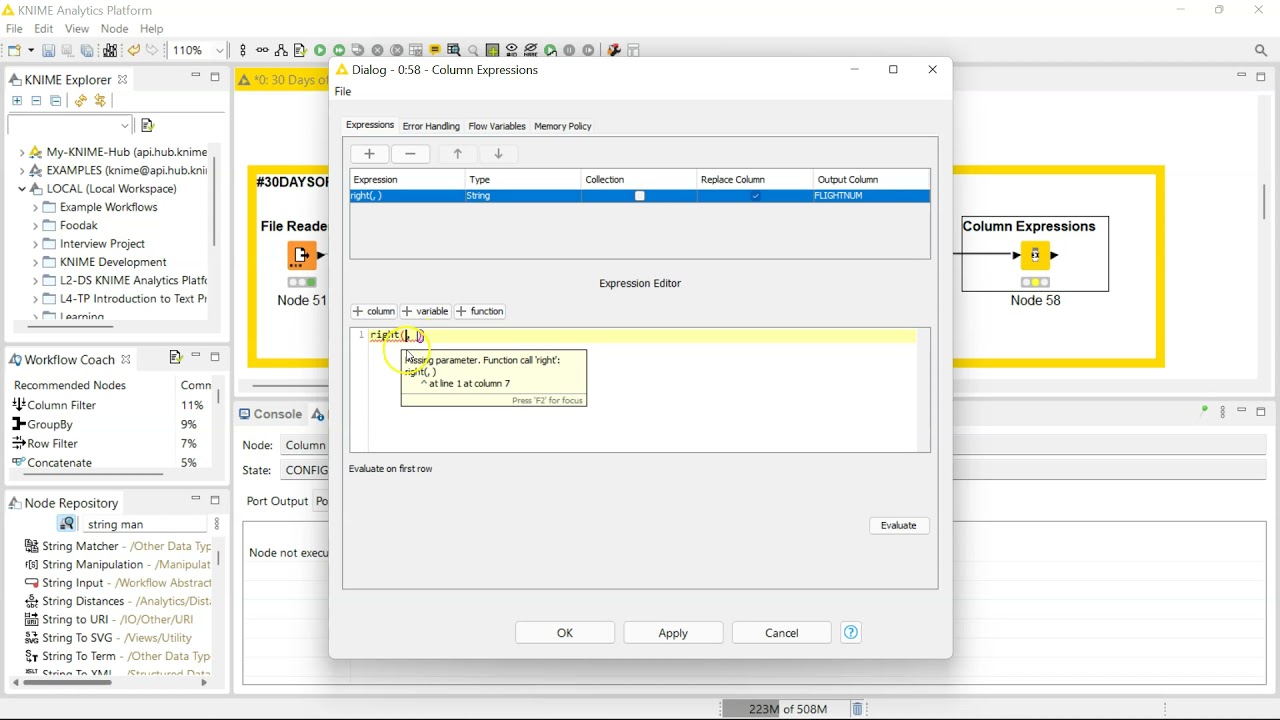Screen dimensions: 1280x720
Task: Select String to URI in Node Repository
Action: click(108, 619)
